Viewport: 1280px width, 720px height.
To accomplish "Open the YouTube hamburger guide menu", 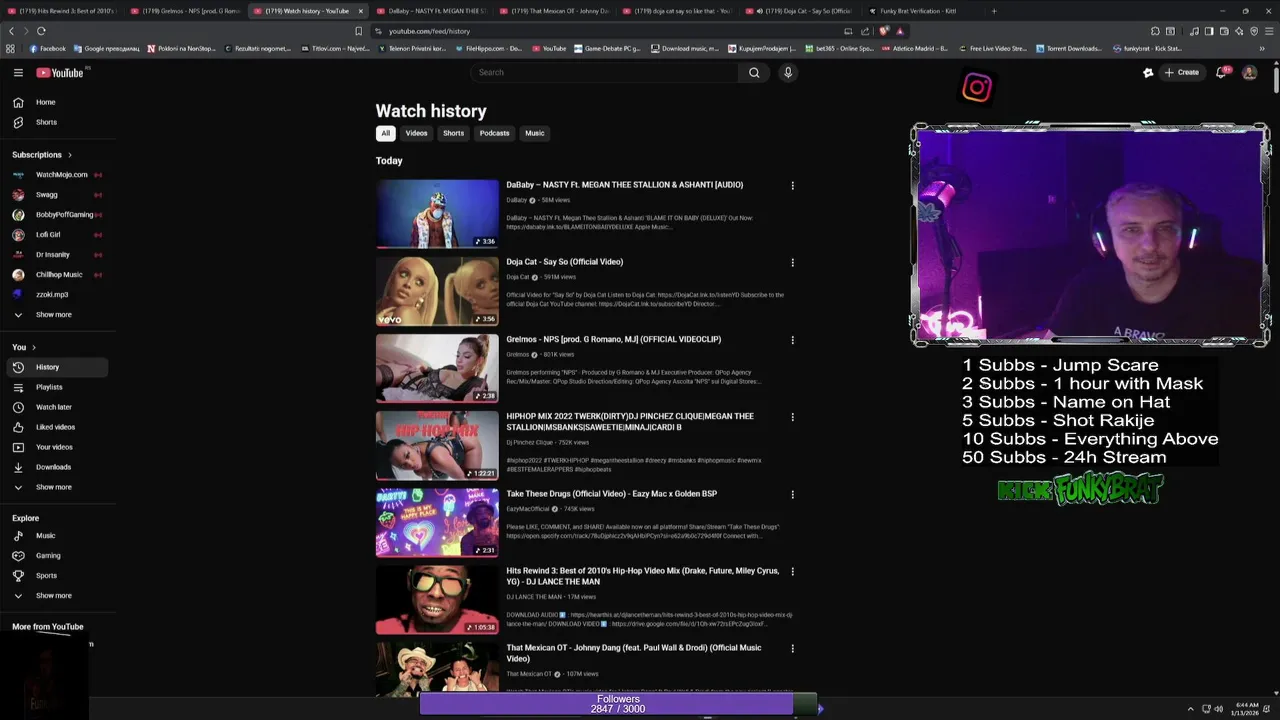I will [x=18, y=72].
